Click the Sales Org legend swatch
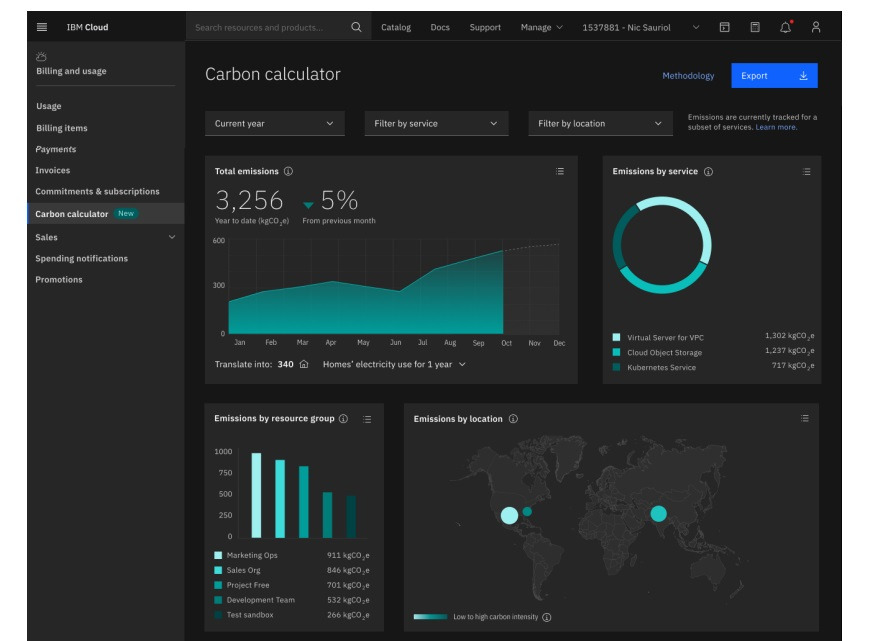This screenshot has height=641, width=871. tap(218, 570)
